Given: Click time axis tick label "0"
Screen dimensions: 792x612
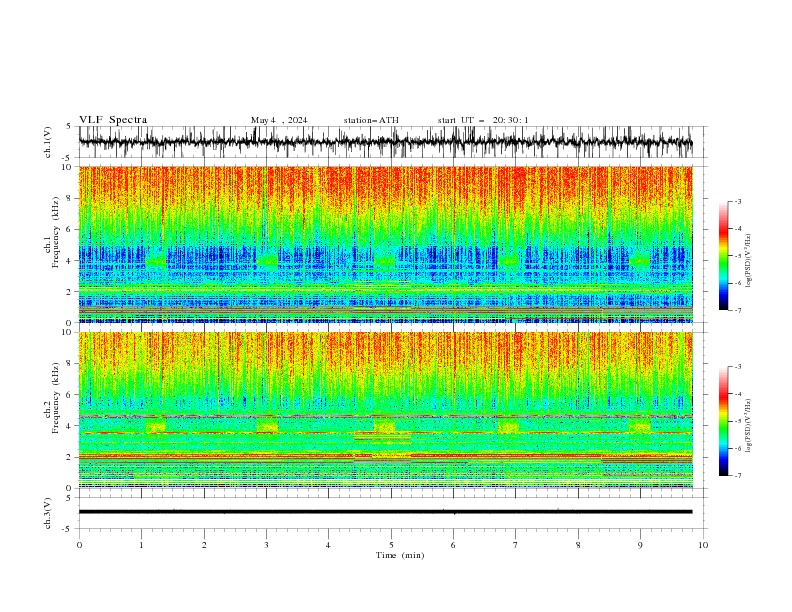Looking at the screenshot, I should tap(79, 545).
